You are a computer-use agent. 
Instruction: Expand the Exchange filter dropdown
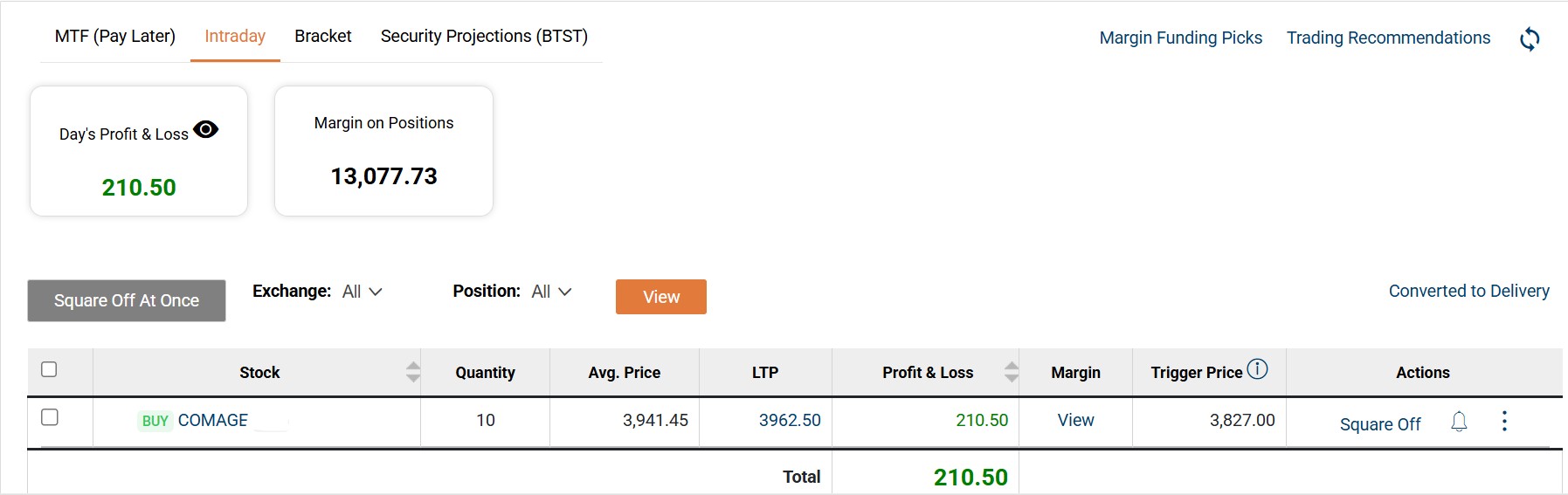pyautogui.click(x=363, y=292)
